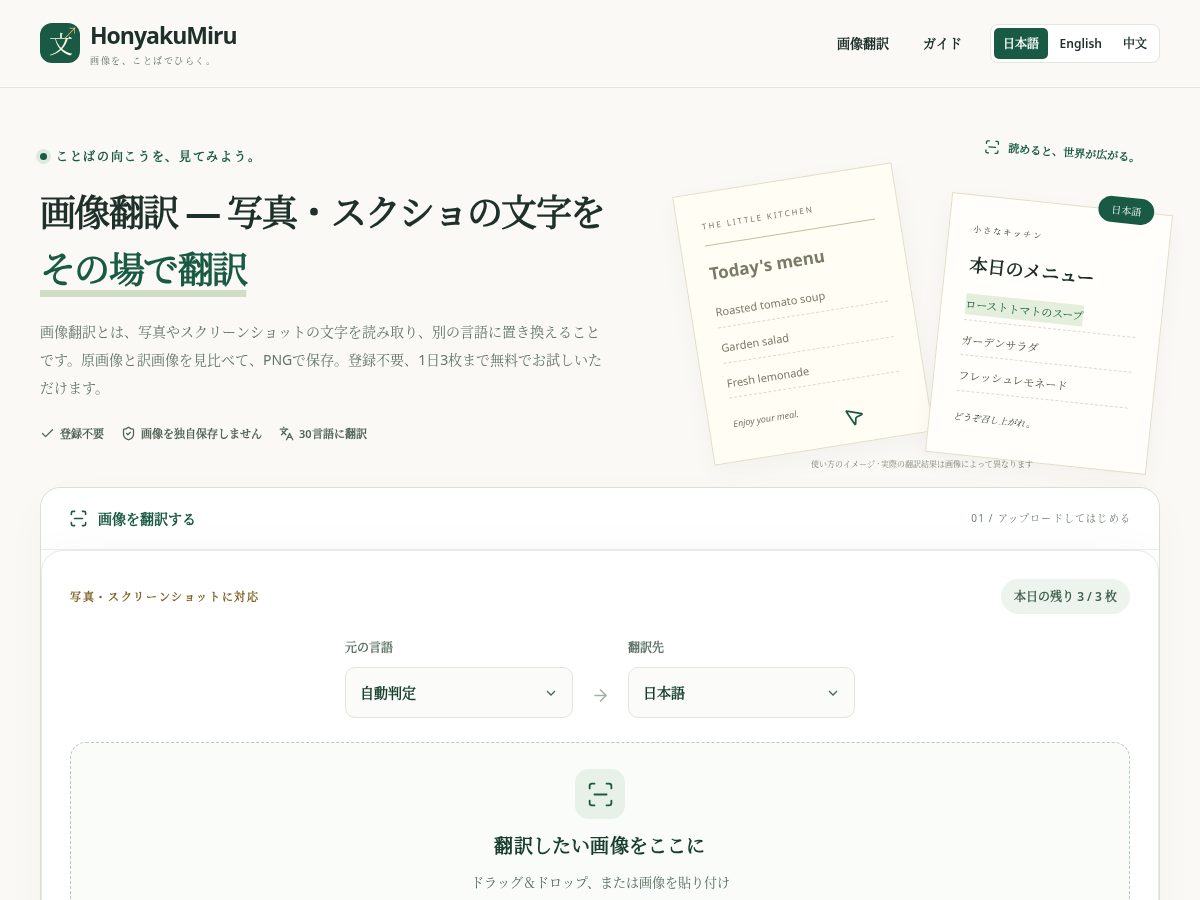Click the 本日の残り 3 / 3 枚 badge
Screen dimensions: 1200x900
point(1065,596)
